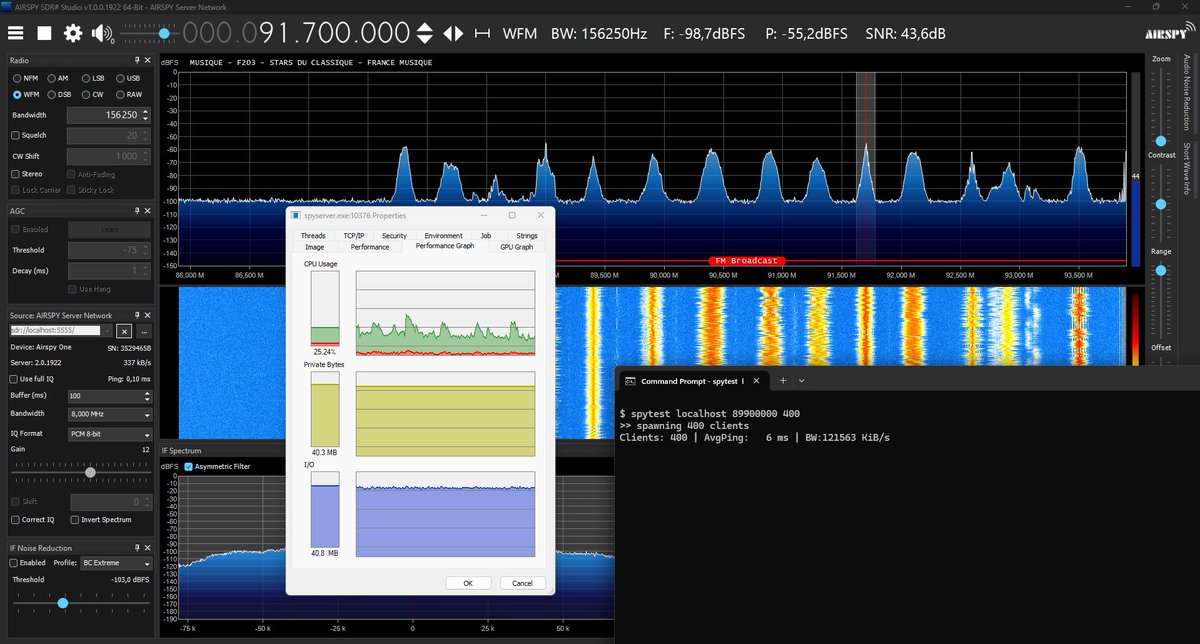Untick the Asymmetric Filter checkbox
Image resolution: width=1200 pixels, height=644 pixels.
188,467
